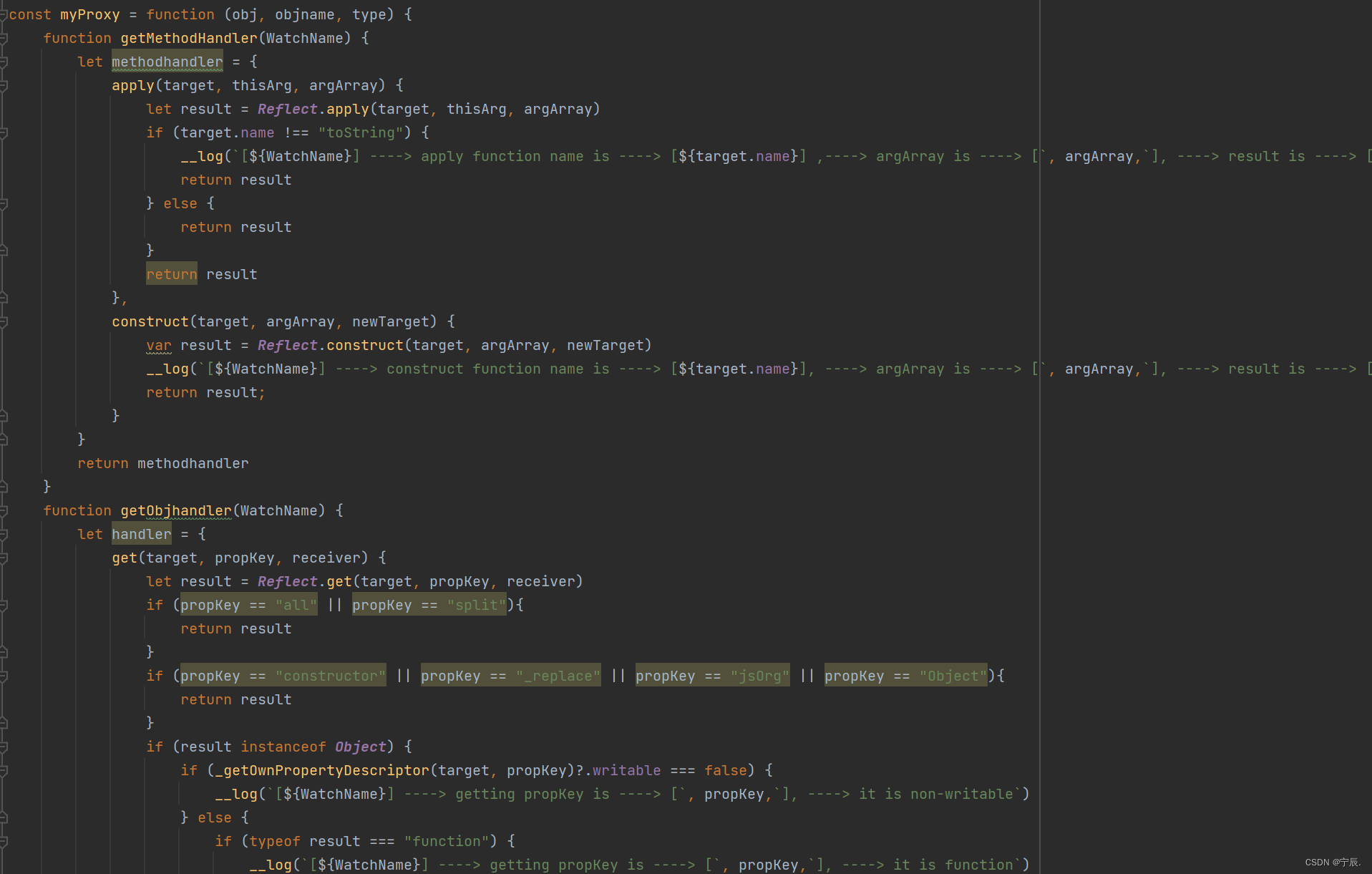Click the else keyword after return result

pyautogui.click(x=180, y=203)
